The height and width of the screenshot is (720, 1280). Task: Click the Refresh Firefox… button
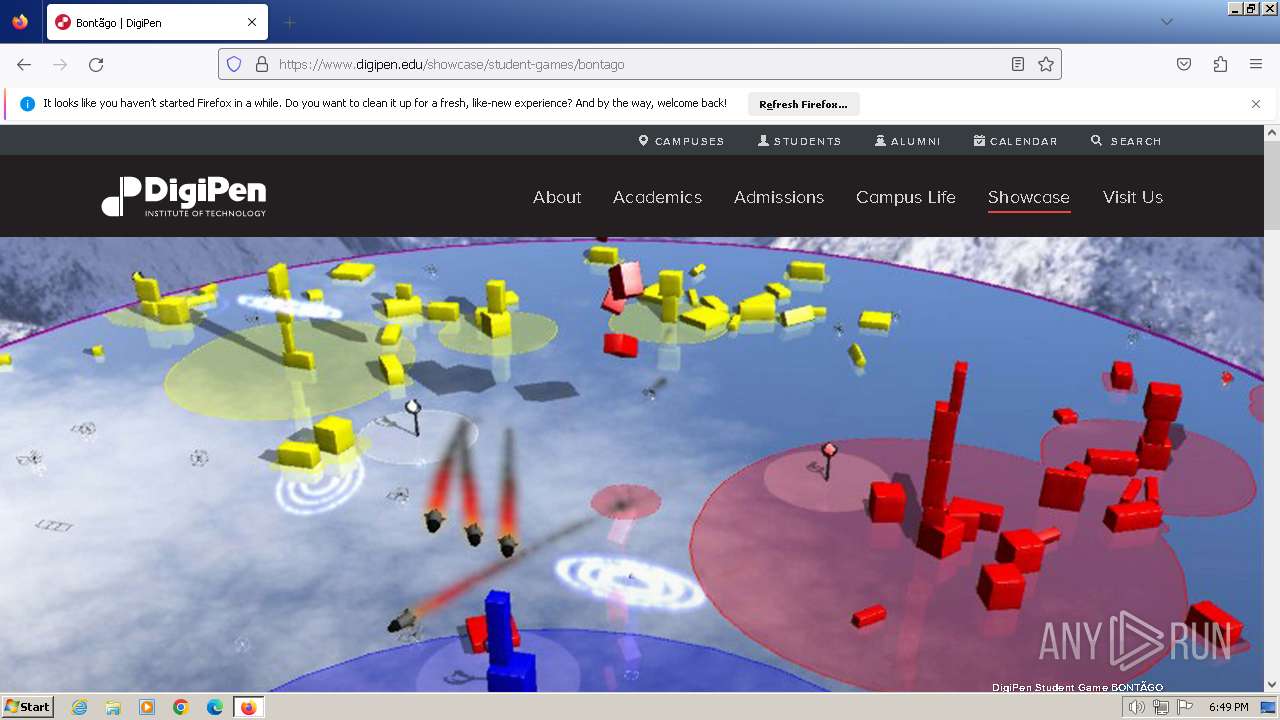pos(803,104)
